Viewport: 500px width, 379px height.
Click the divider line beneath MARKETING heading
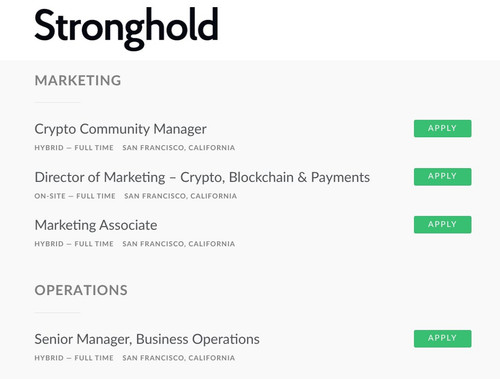click(57, 102)
